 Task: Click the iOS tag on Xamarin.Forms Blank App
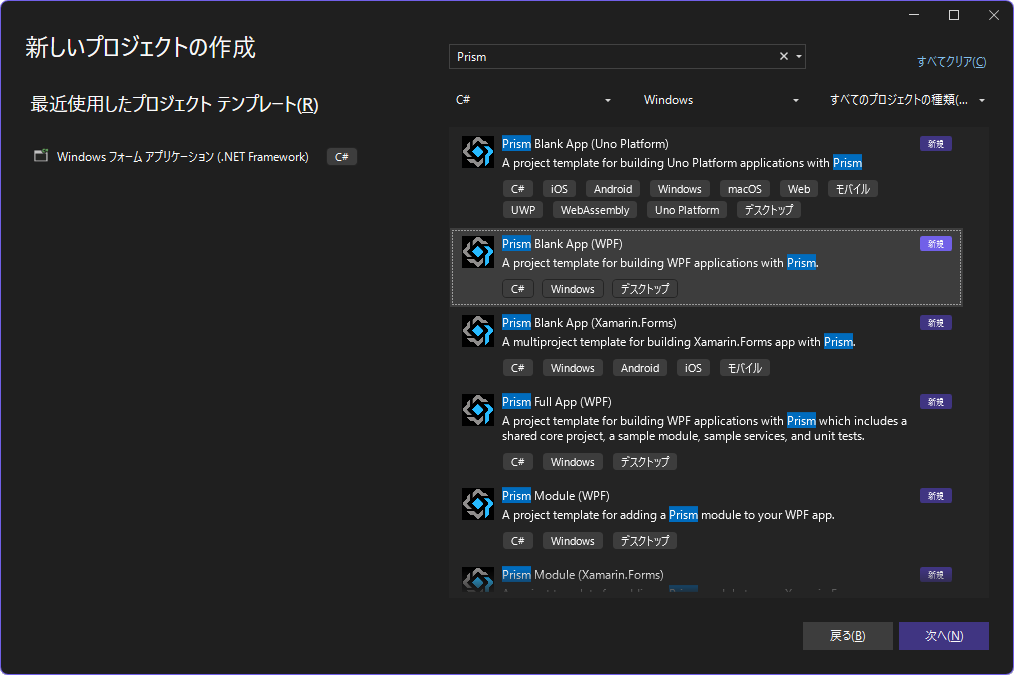click(693, 368)
